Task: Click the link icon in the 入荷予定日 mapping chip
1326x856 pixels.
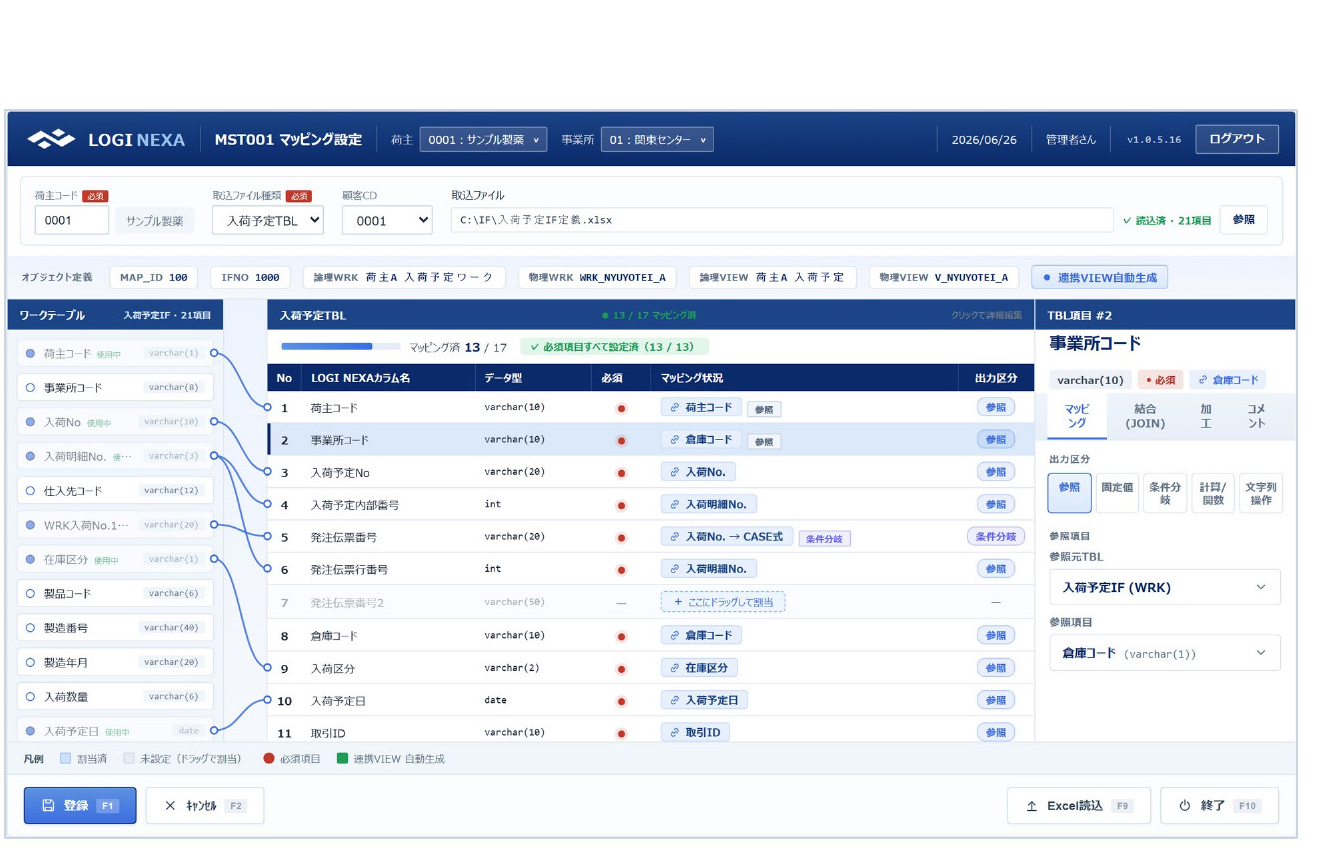Action: point(675,700)
